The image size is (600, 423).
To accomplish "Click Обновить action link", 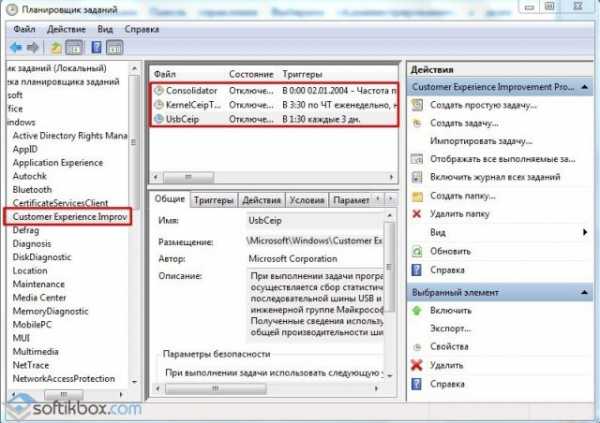I will [450, 252].
